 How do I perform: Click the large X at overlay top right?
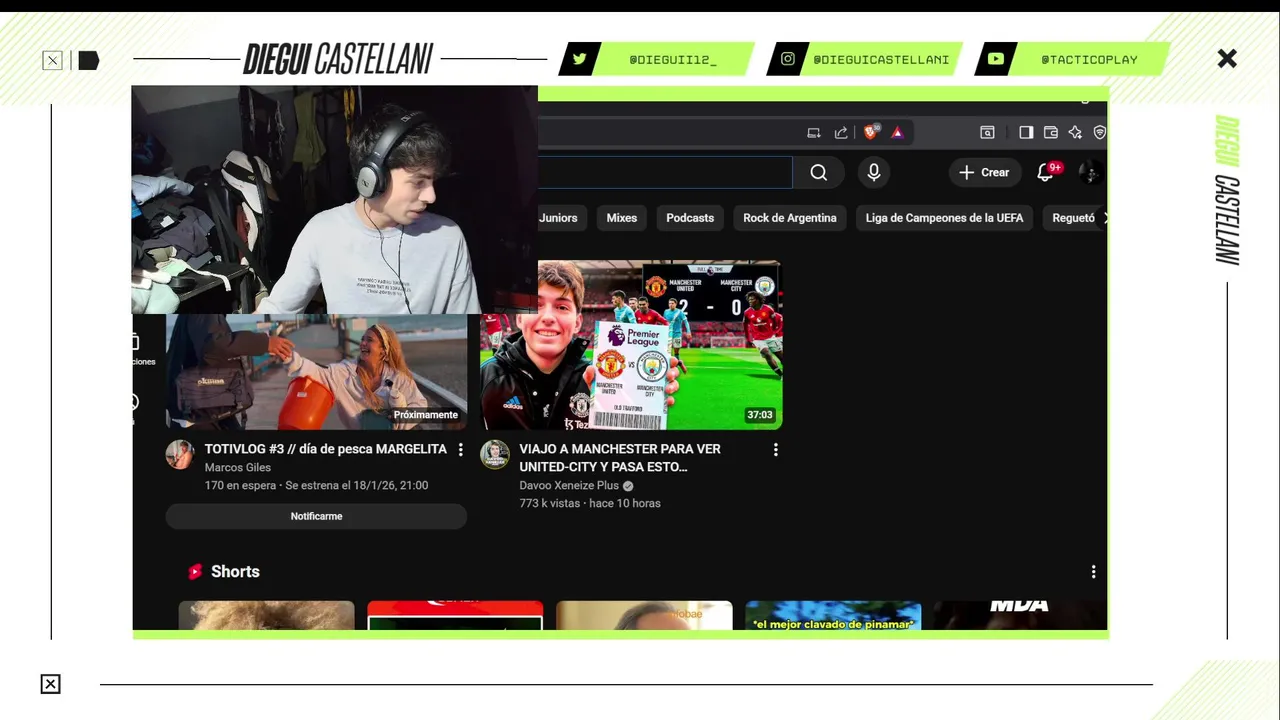click(1227, 59)
